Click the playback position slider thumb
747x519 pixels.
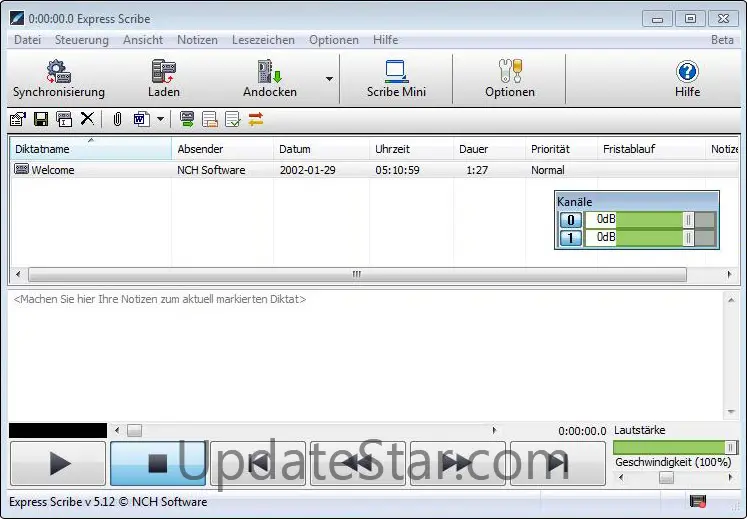[134, 430]
